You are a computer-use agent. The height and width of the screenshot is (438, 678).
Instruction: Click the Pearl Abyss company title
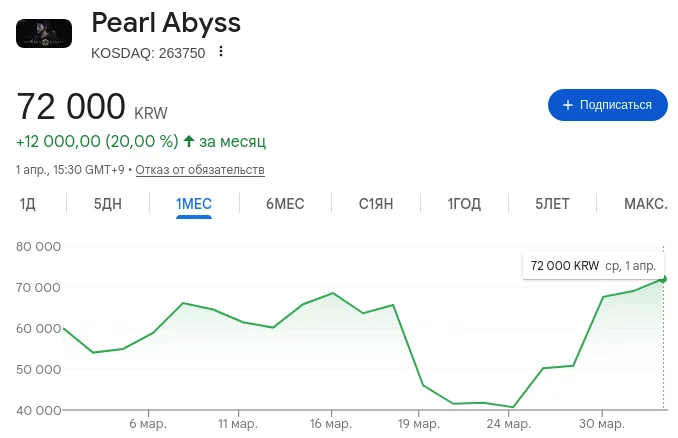click(166, 22)
